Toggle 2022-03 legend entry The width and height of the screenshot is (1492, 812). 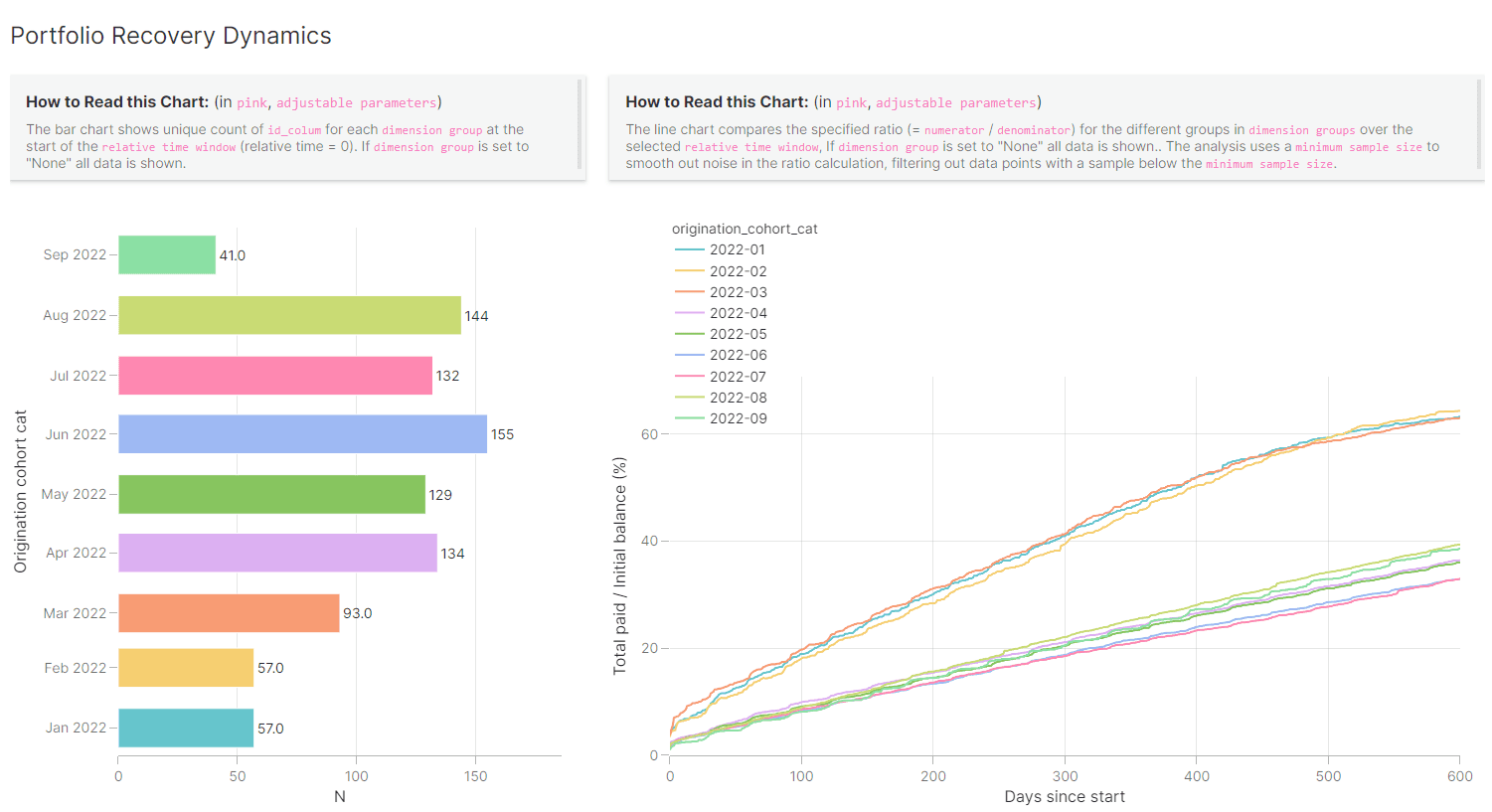click(721, 292)
